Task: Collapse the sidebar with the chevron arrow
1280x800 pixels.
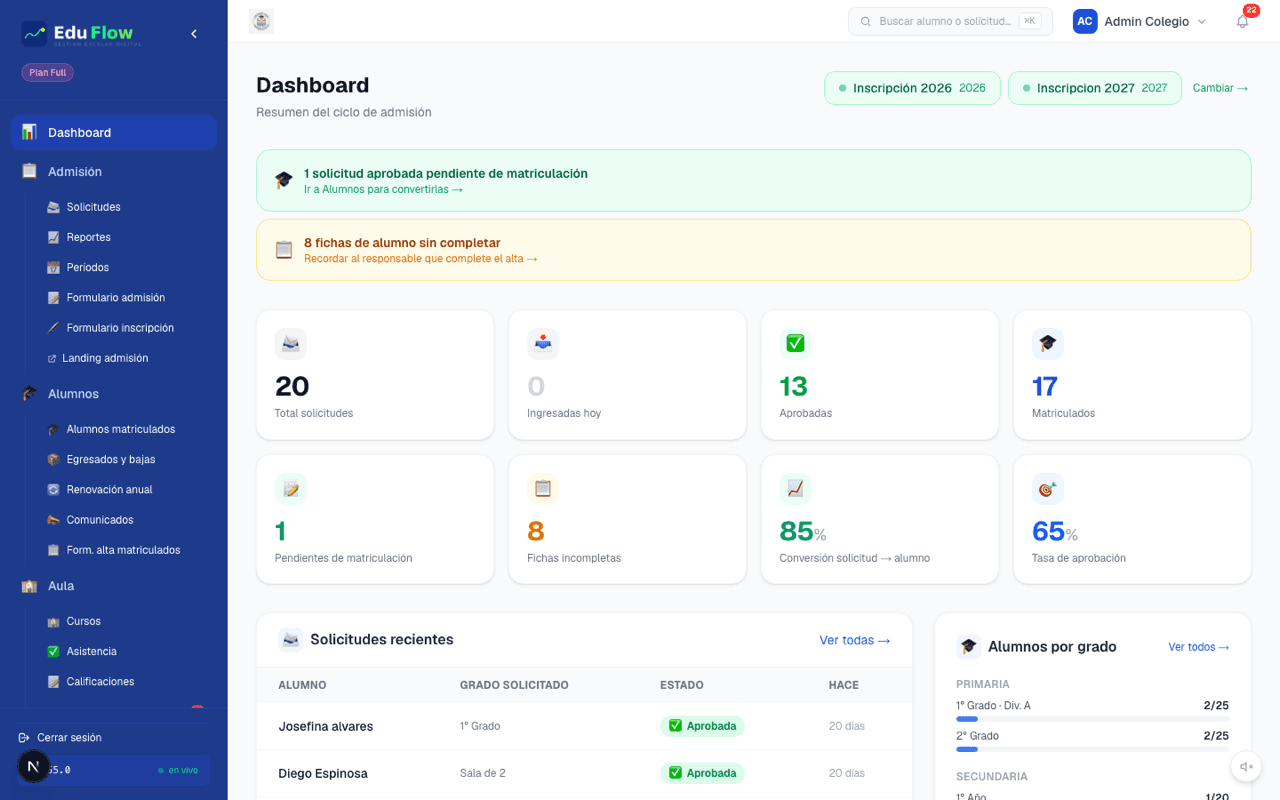Action: 194,34
